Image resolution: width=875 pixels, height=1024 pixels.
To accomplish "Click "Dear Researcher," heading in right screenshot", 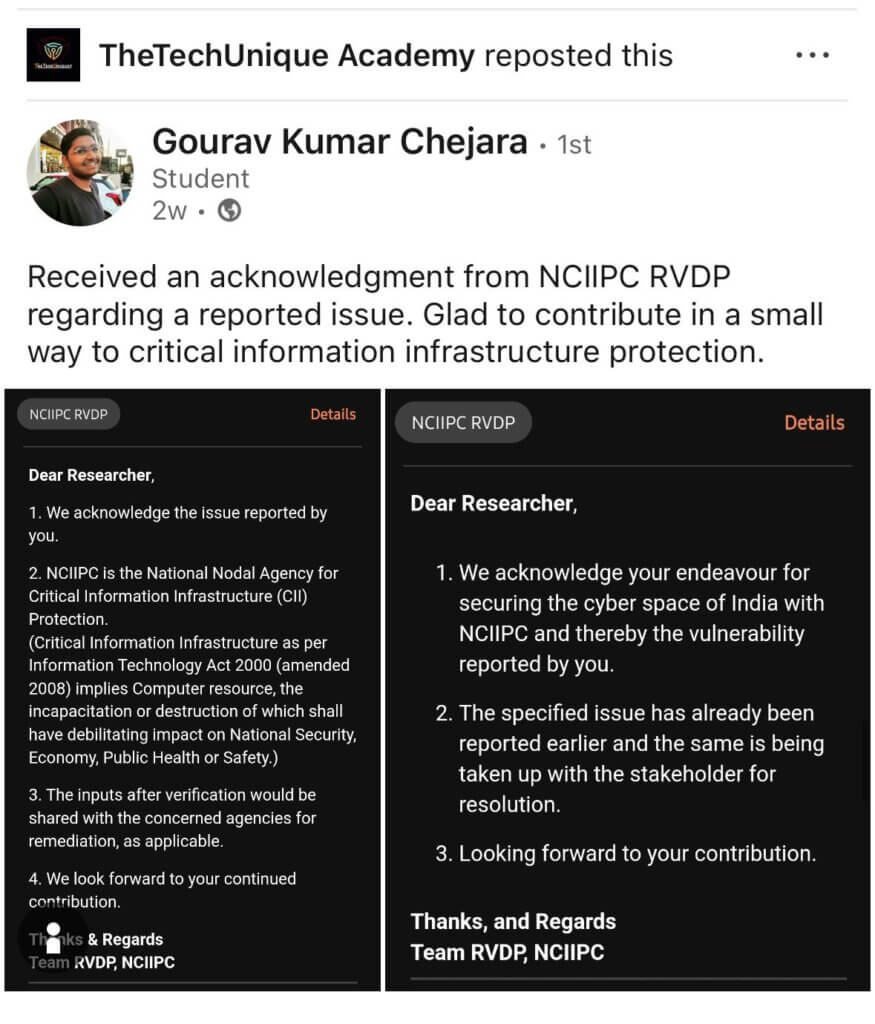I will (x=493, y=503).
